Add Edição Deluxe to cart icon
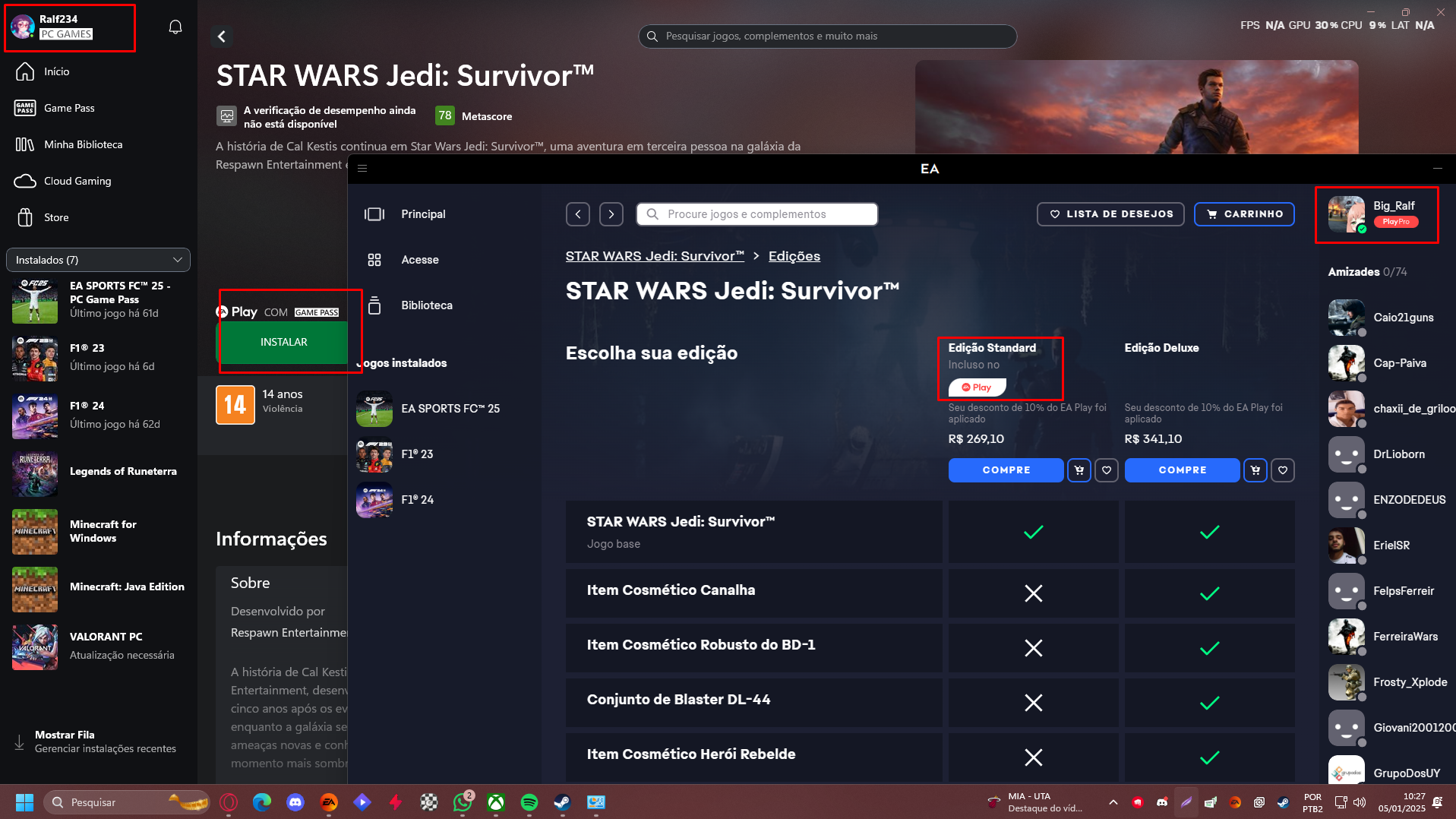Screen dimensions: 1456x819 (1255, 470)
